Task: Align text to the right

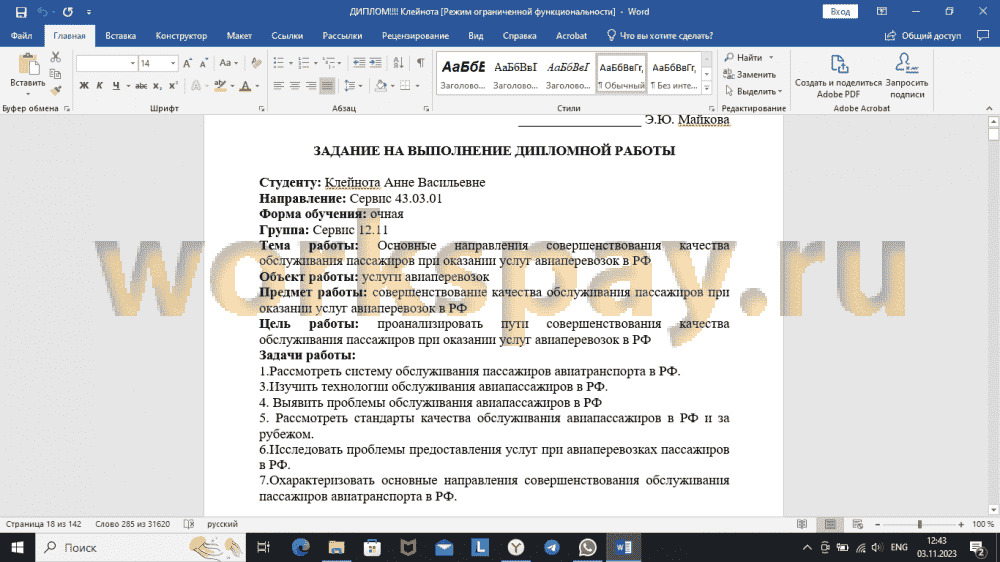Action: point(311,85)
